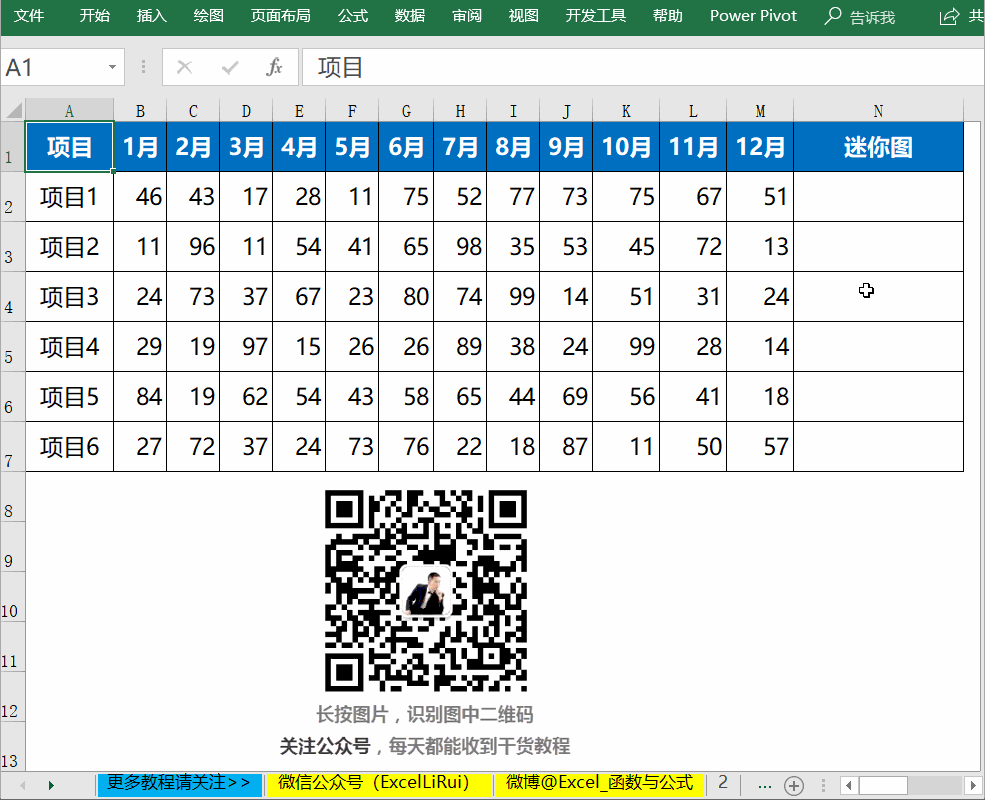This screenshot has height=800, width=985.
Task: Open the 视图 ribbon tab
Action: point(523,16)
